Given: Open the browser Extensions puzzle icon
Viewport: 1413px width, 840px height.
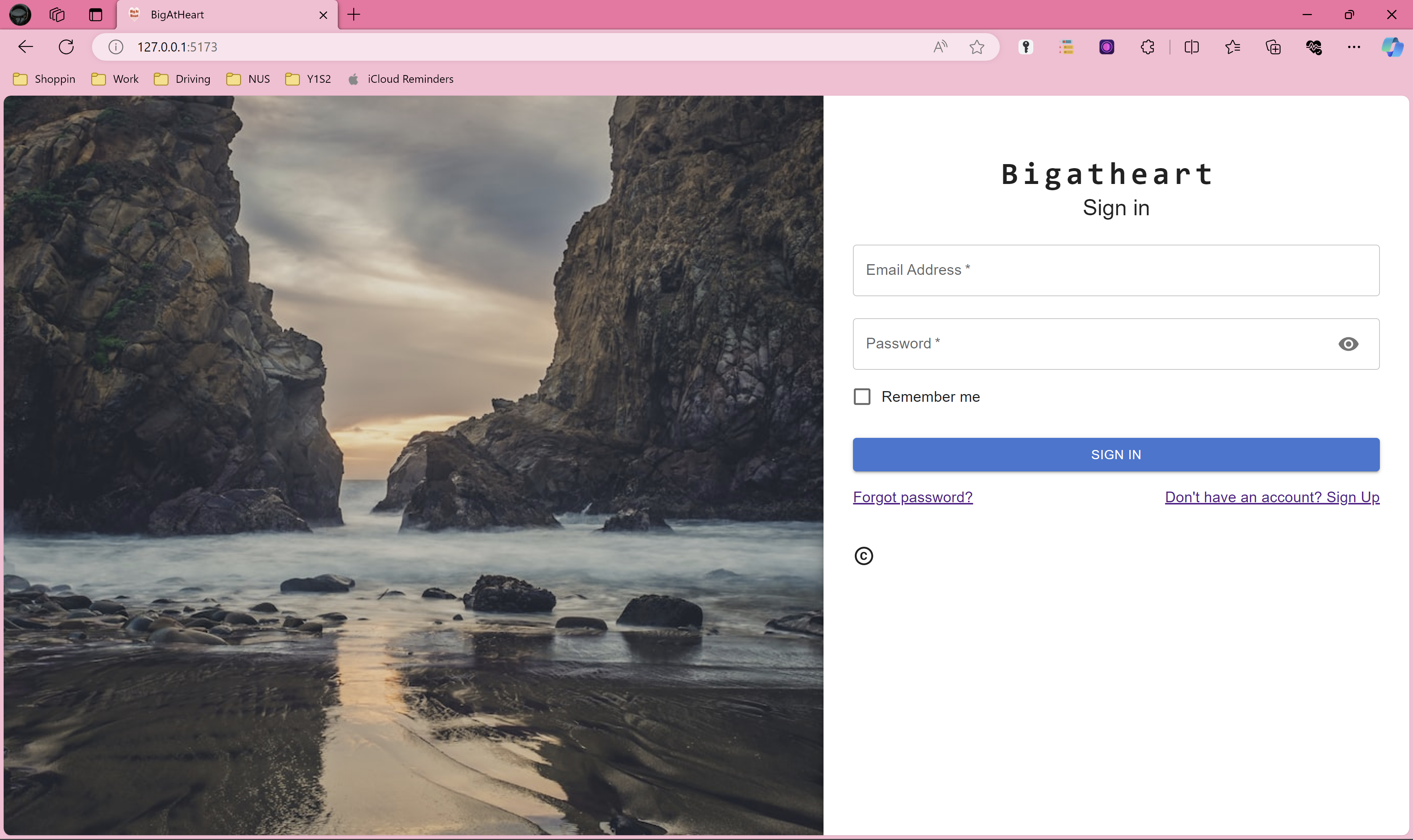Looking at the screenshot, I should pos(1147,47).
